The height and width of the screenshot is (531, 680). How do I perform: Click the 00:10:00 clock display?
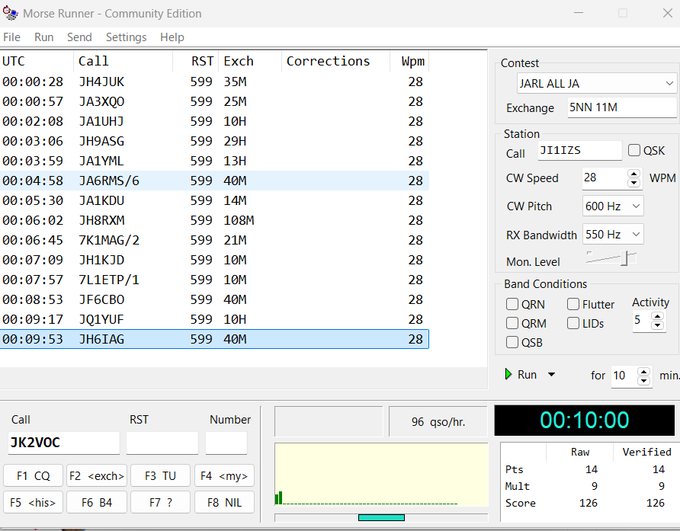(584, 420)
